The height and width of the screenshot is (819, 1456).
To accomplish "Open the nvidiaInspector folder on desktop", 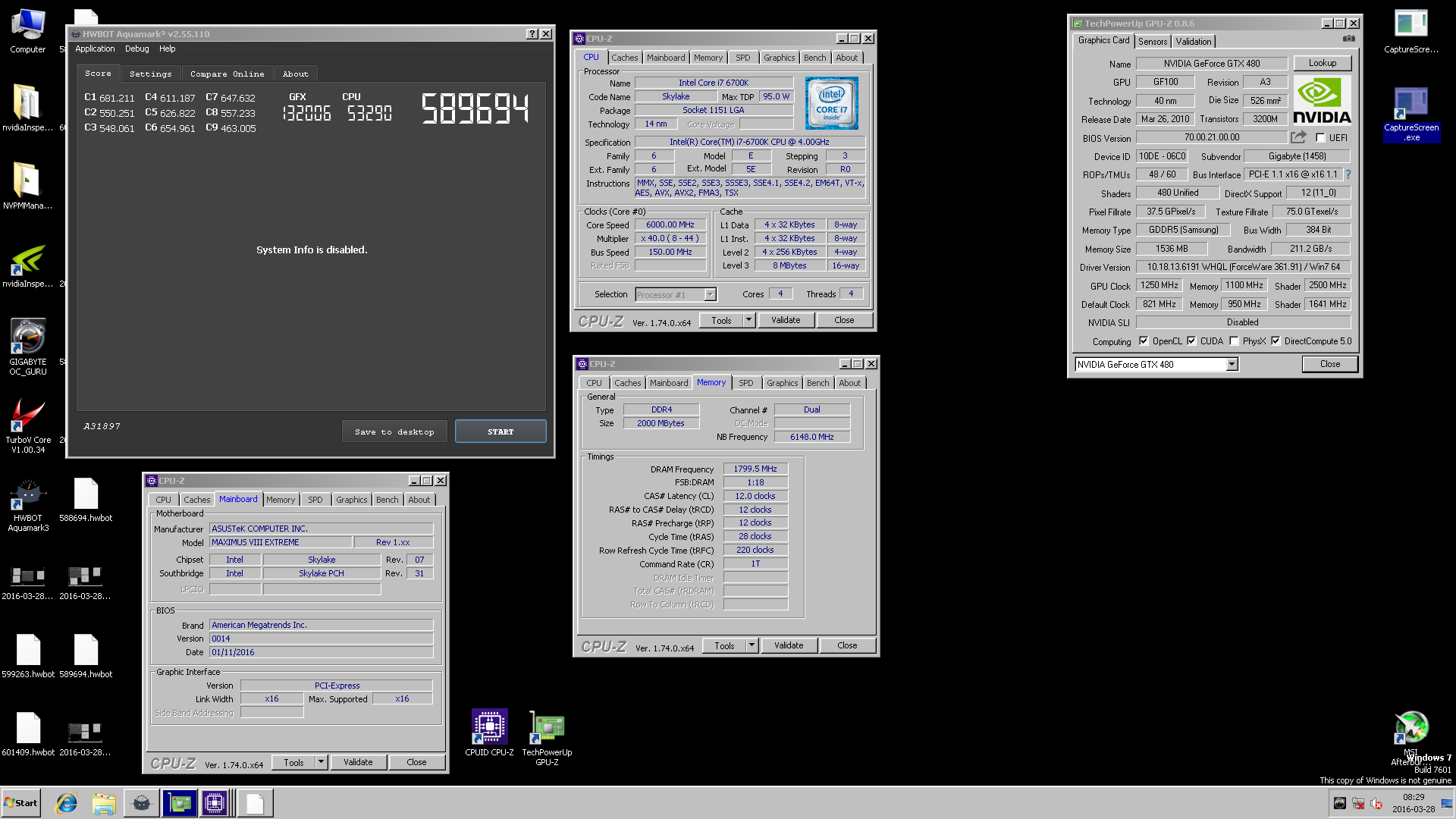I will coord(28,108).
